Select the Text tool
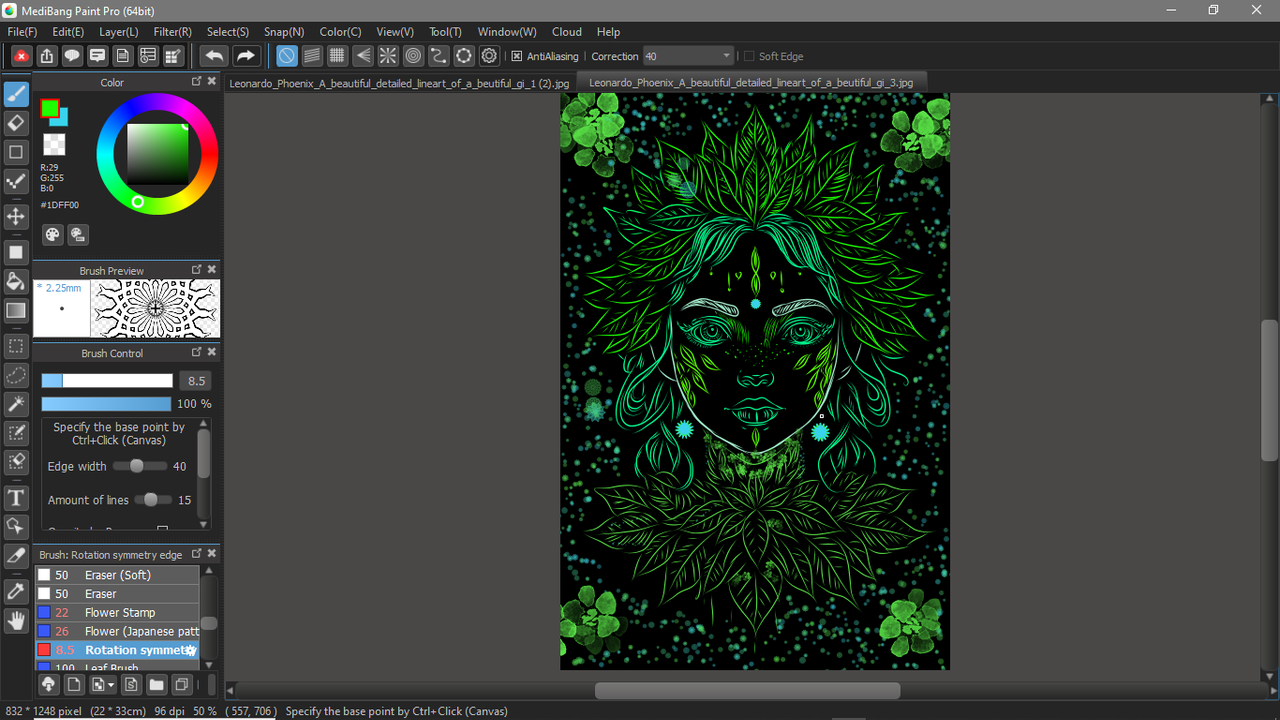1280x720 pixels. coord(16,497)
